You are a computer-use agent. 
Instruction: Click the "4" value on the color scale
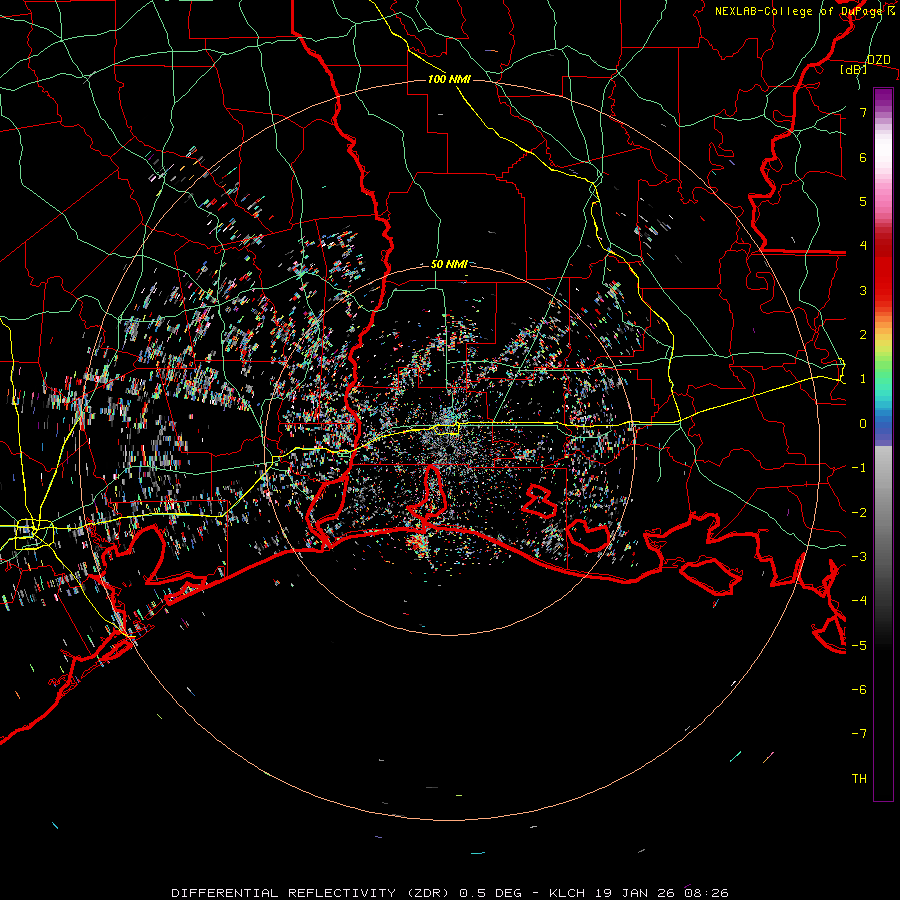click(863, 246)
